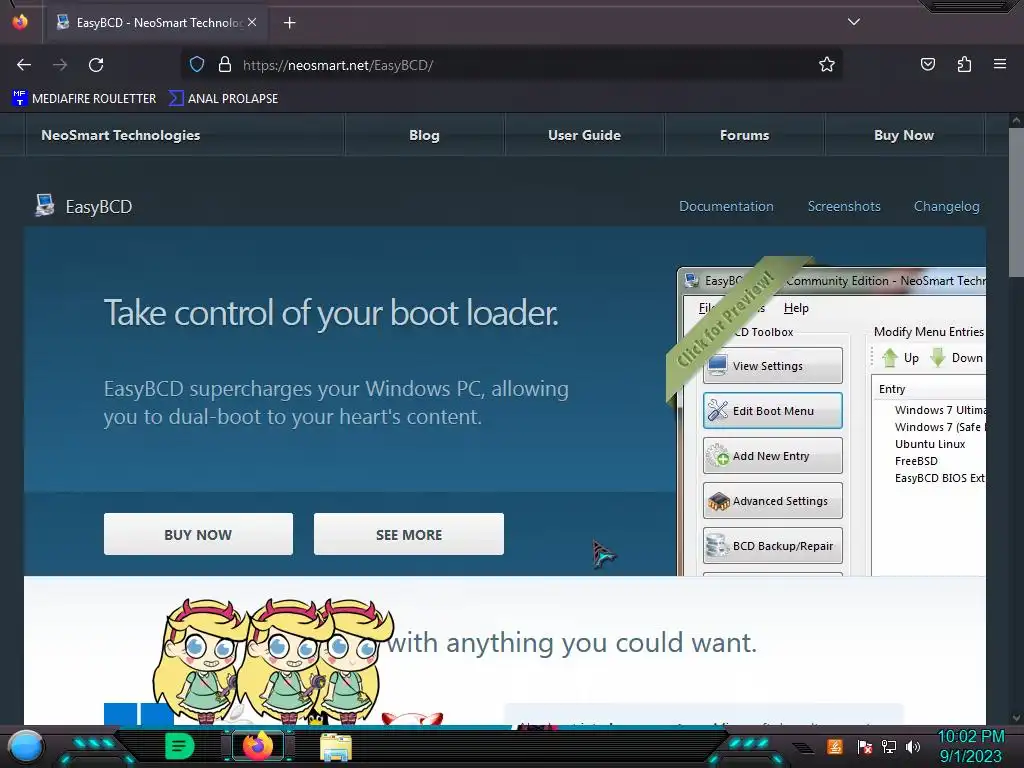Reload the current page
This screenshot has height=768, width=1024.
click(x=96, y=65)
